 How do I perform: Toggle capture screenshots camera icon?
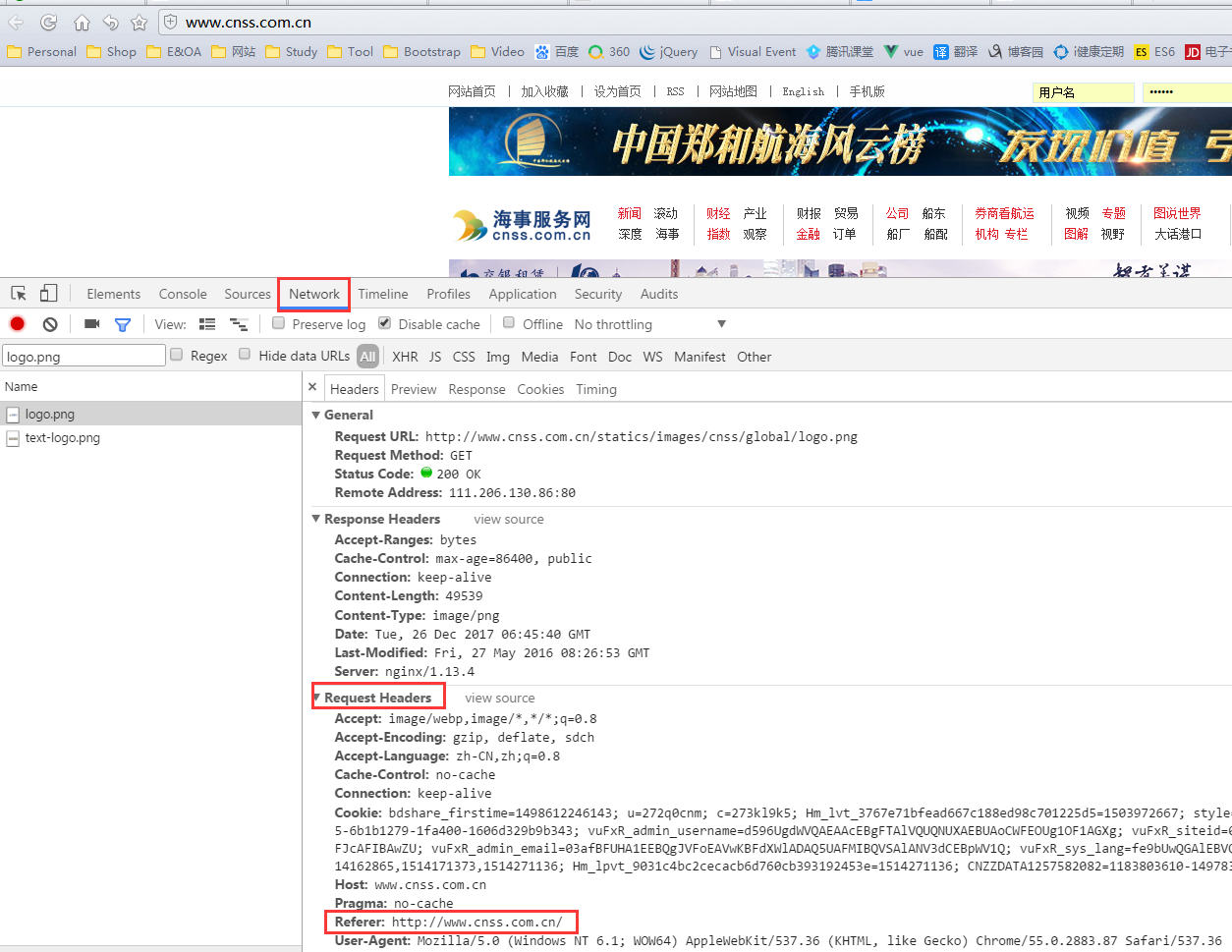92,323
